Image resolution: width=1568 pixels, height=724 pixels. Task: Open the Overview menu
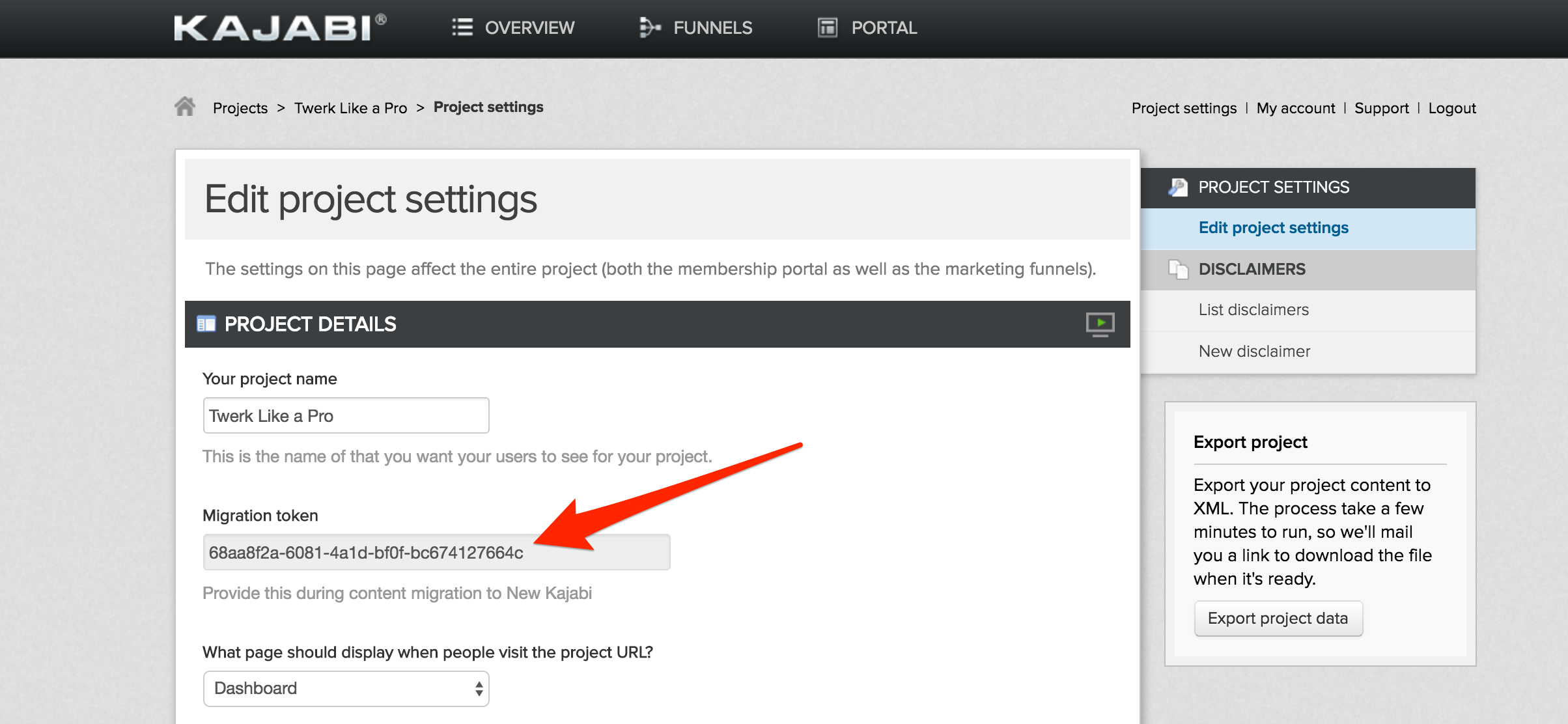point(529,28)
